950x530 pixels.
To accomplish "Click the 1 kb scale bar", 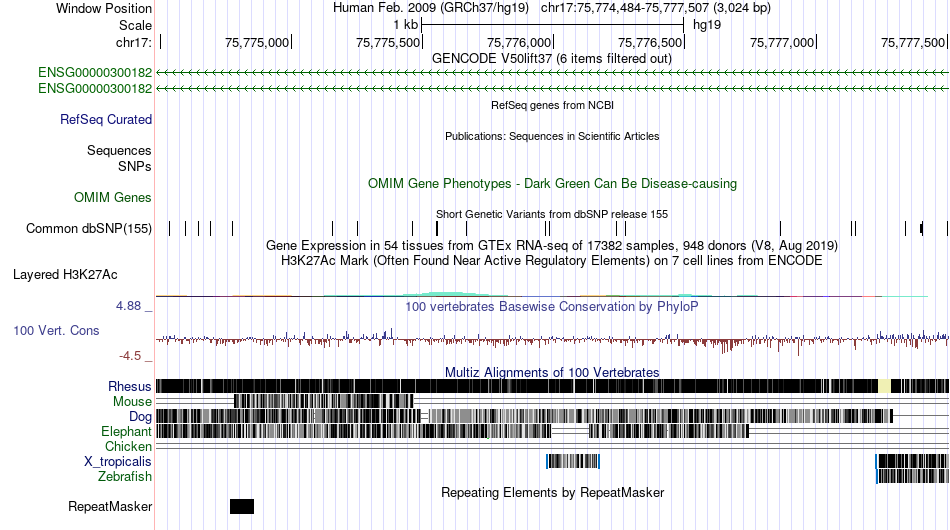I will point(553,25).
